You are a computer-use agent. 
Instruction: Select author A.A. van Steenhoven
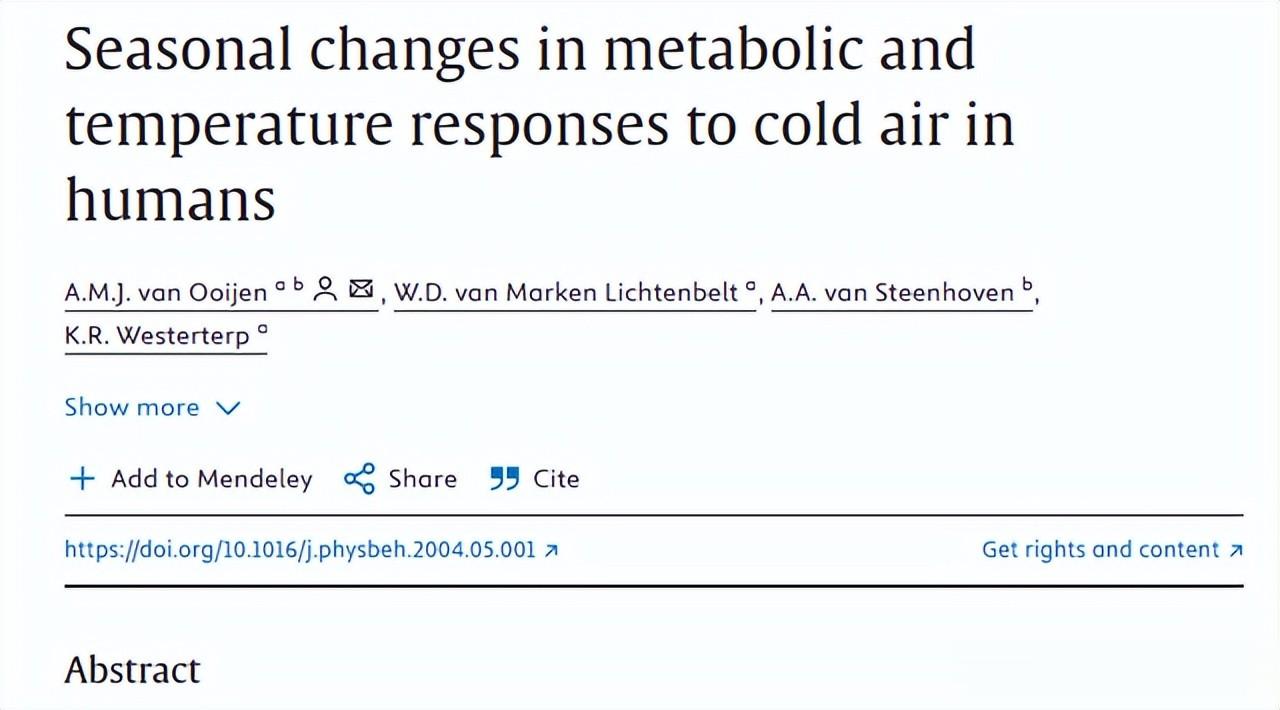[893, 293]
